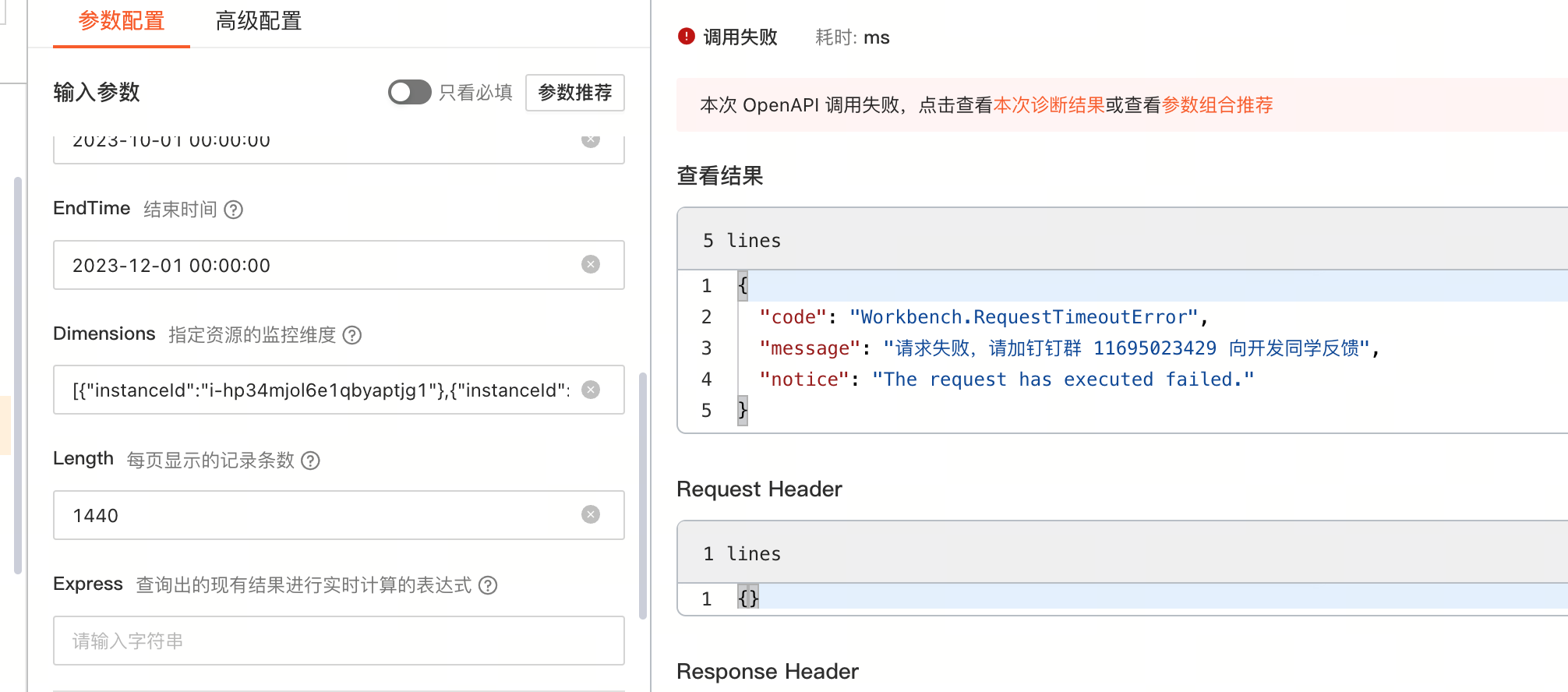Clear the partially visible start time field
Image resolution: width=1568 pixels, height=692 pixels.
(591, 141)
